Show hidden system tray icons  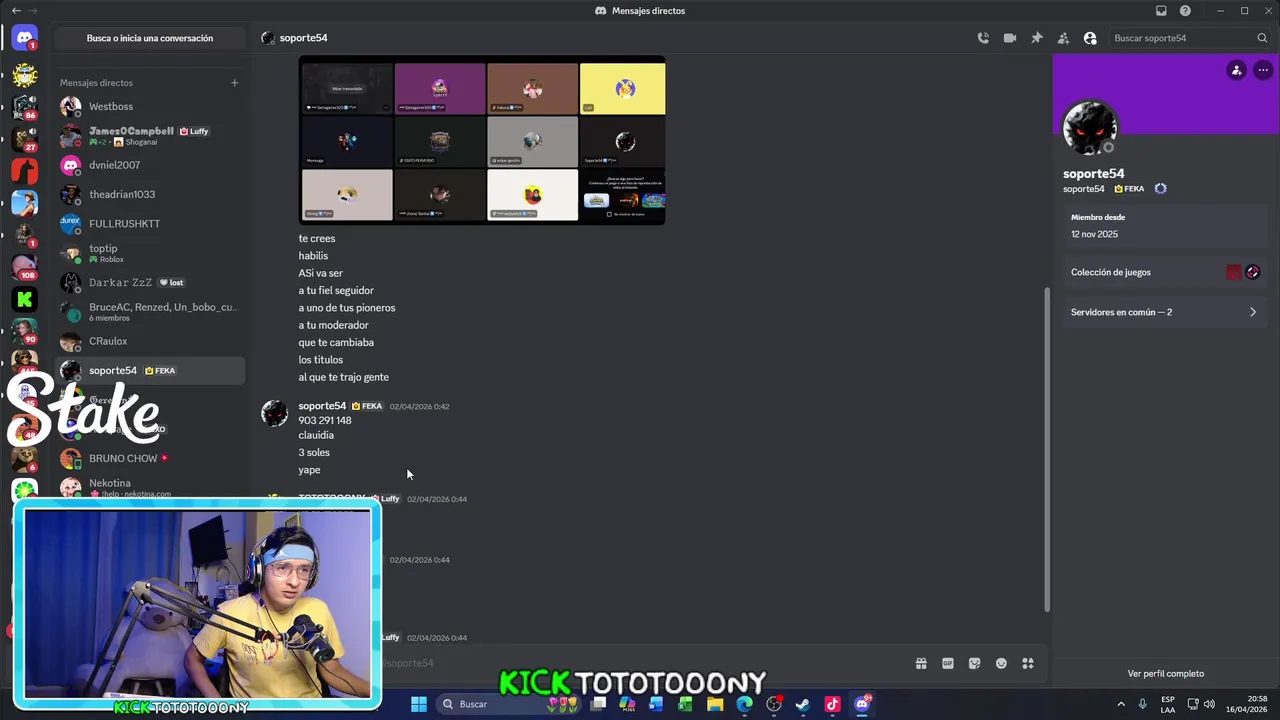coord(1121,704)
